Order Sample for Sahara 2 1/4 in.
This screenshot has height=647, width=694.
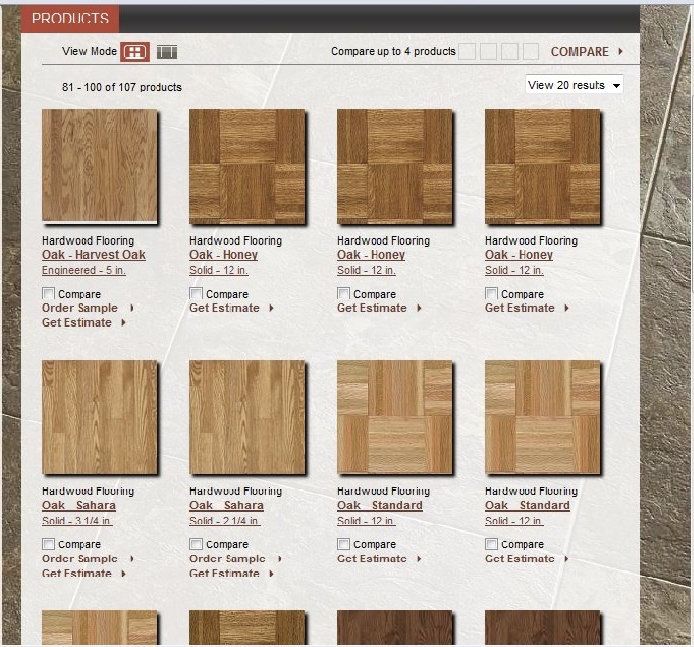click(227, 559)
